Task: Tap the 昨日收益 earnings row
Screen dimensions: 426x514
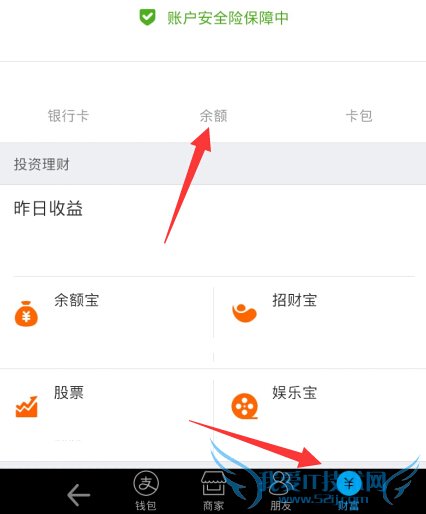Action: tap(213, 230)
